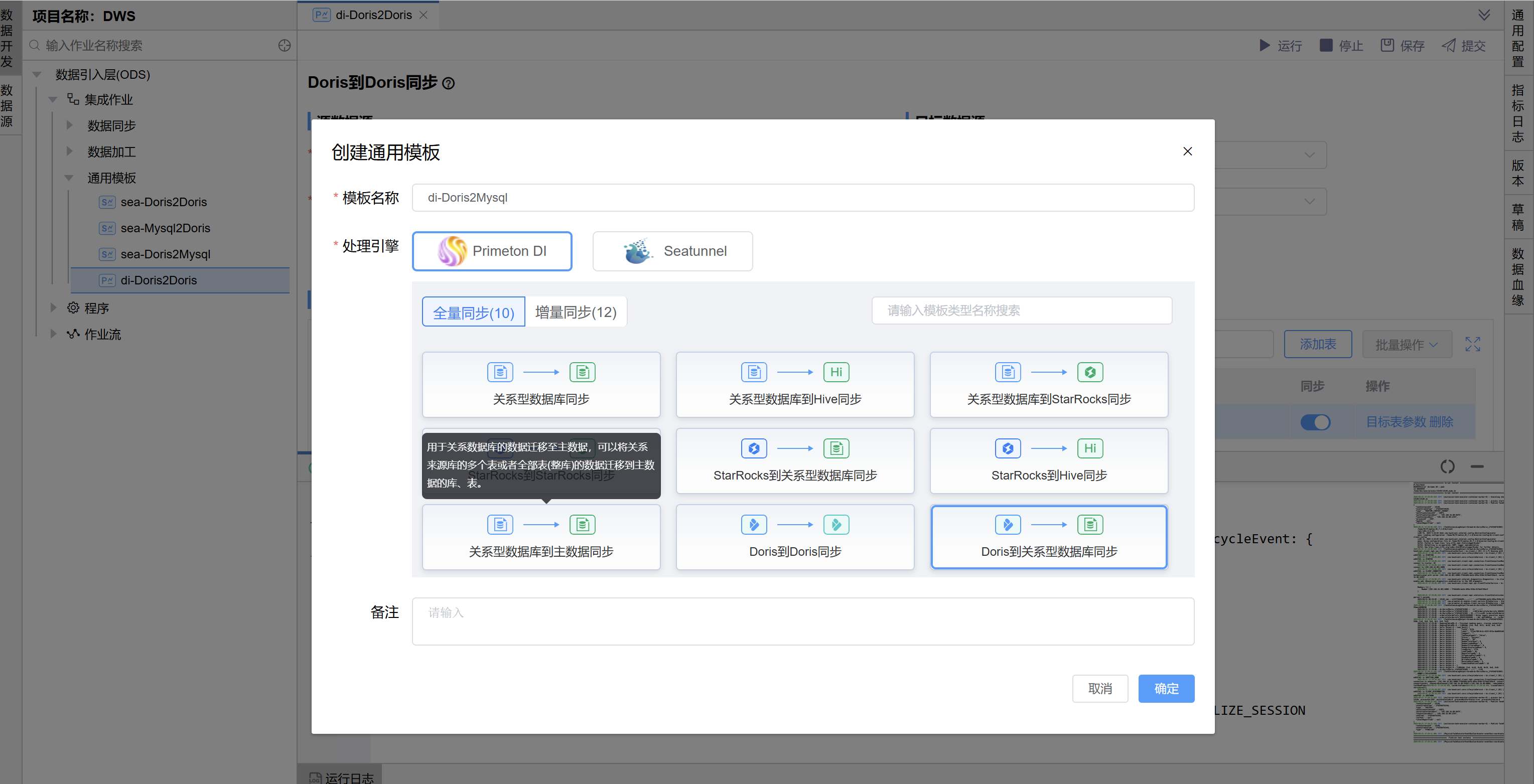Image resolution: width=1534 pixels, height=784 pixels.
Task: Click the save (保存) disk icon
Action: (1387, 45)
